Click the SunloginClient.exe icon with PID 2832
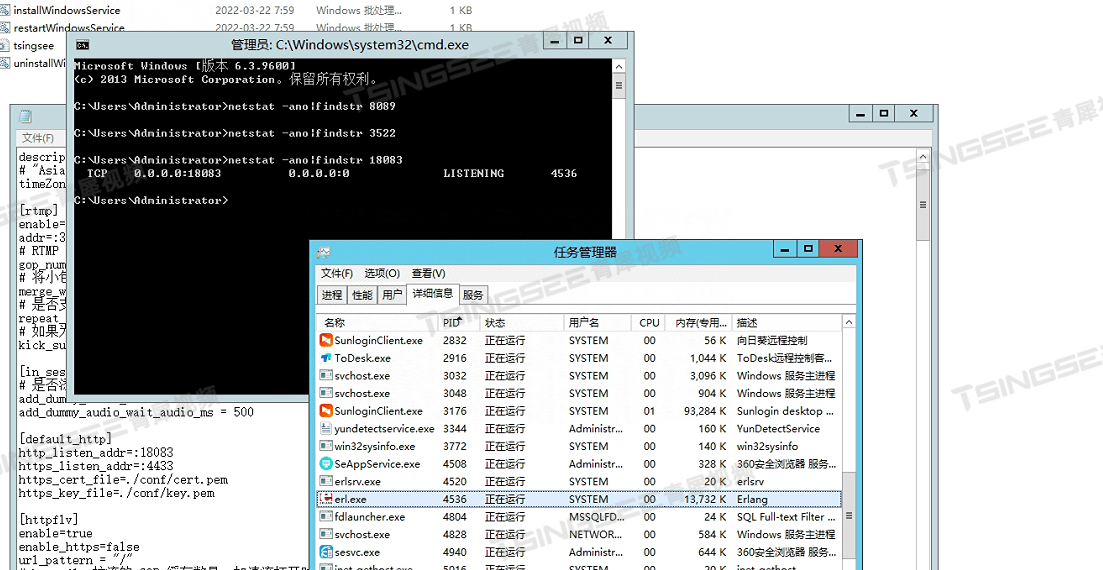1103x570 pixels. tap(326, 341)
